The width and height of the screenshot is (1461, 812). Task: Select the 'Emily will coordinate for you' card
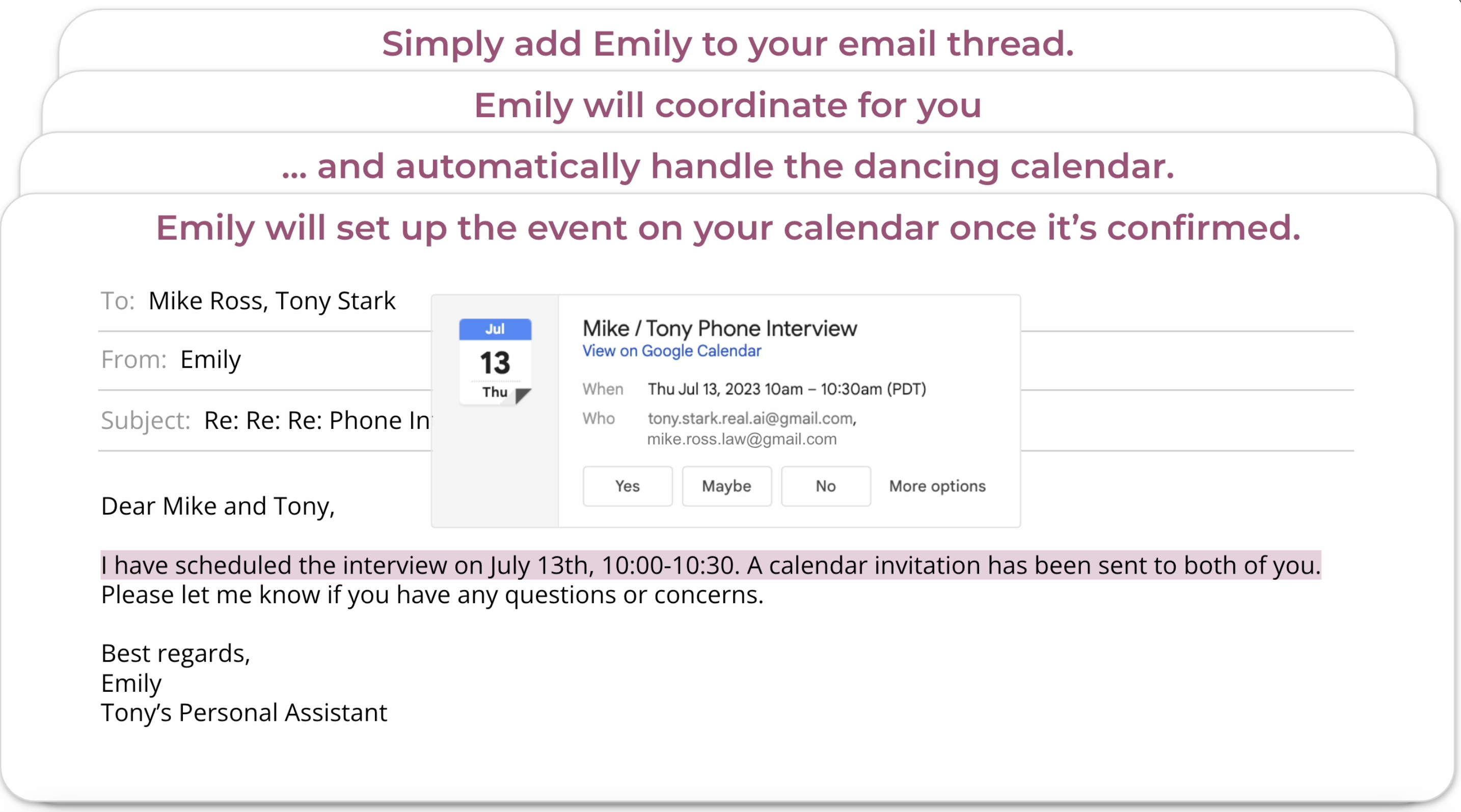click(x=727, y=105)
